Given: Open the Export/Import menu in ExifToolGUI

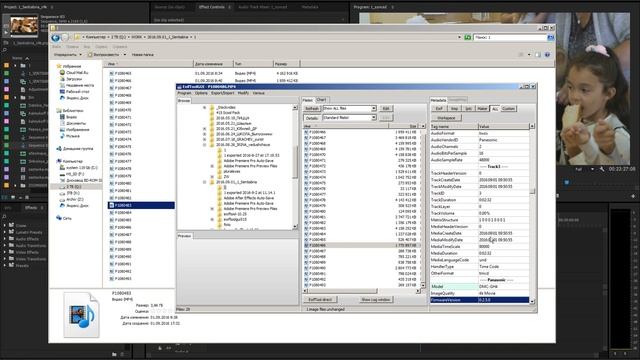Looking at the screenshot, I should 222,93.
